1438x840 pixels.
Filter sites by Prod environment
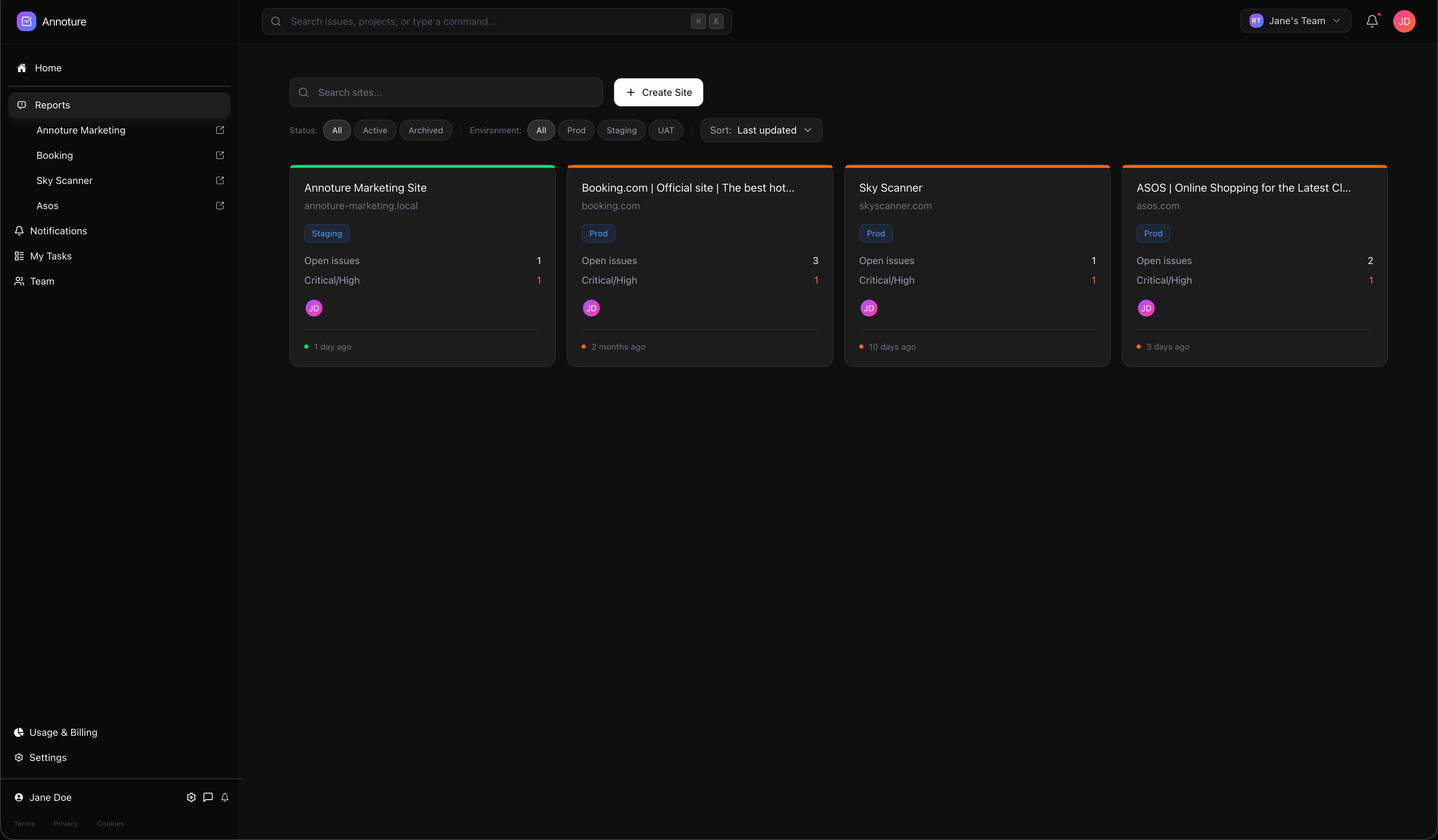pyautogui.click(x=576, y=130)
